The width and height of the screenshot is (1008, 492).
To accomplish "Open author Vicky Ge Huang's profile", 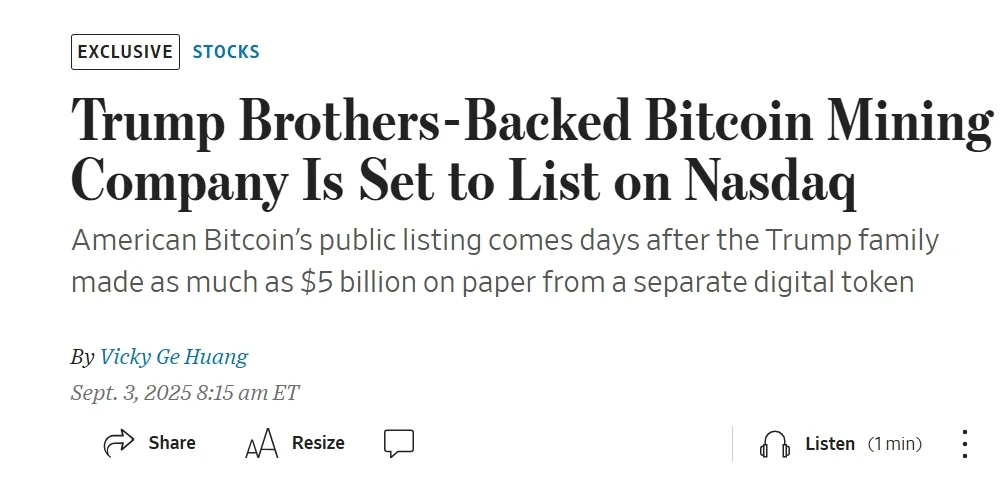I will (x=174, y=356).
